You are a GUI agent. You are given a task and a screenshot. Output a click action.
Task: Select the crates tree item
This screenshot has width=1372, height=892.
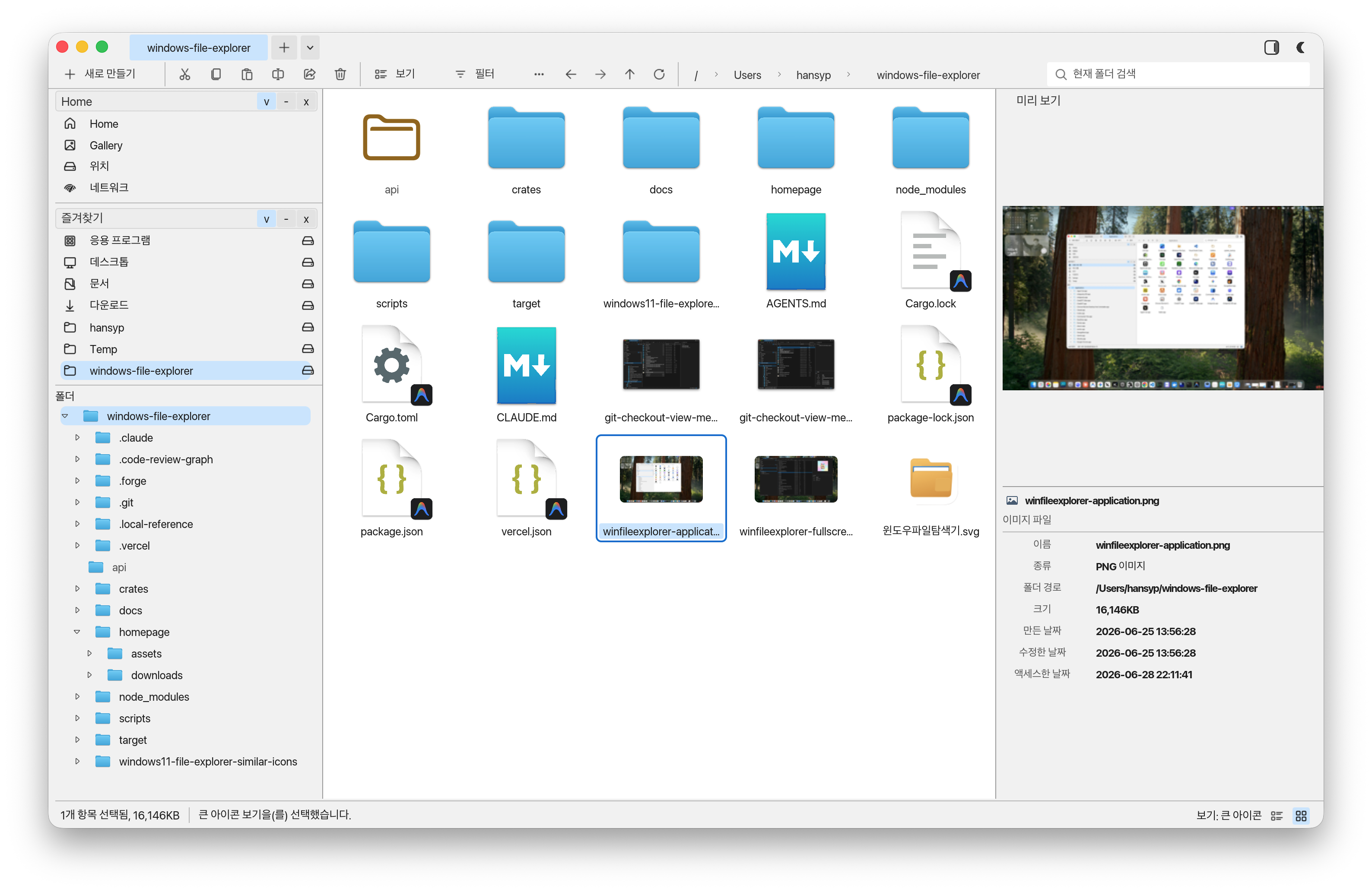click(x=134, y=589)
